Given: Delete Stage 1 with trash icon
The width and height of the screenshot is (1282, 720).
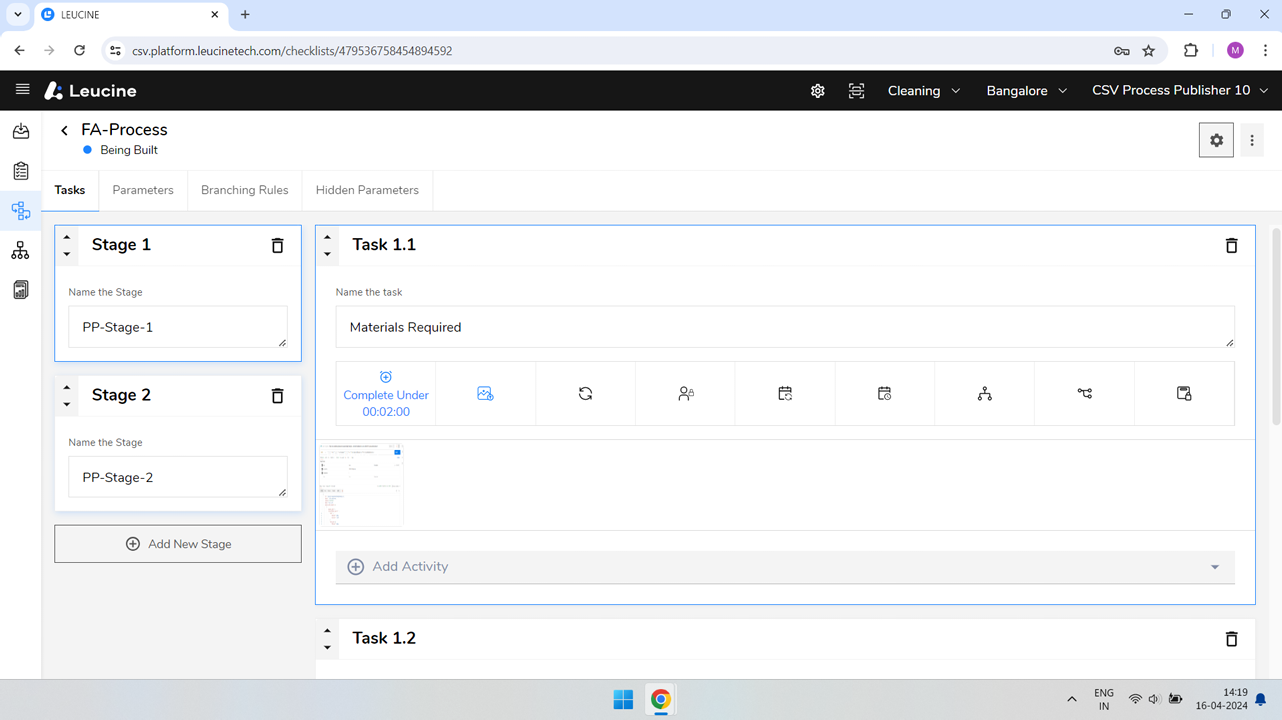Looking at the screenshot, I should (x=278, y=246).
